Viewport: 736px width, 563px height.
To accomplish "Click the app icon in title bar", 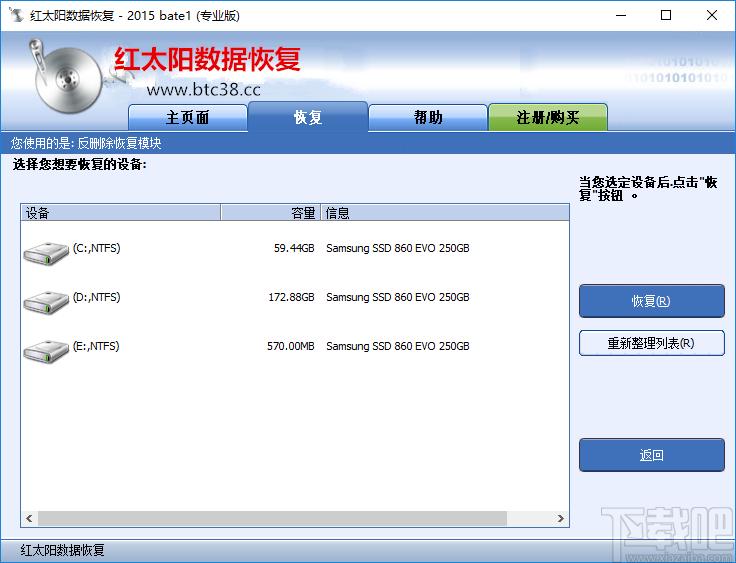I will click(x=15, y=15).
